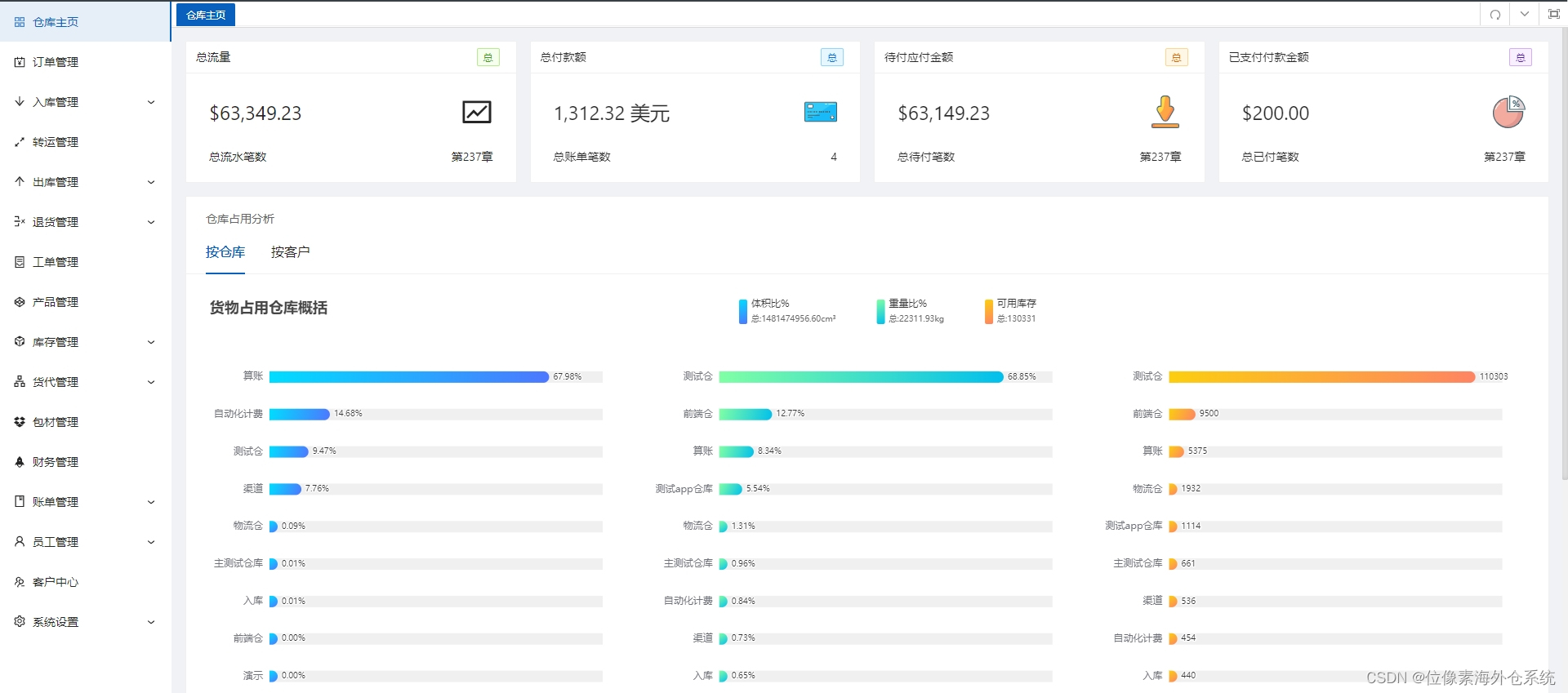This screenshot has height=693, width=1568.
Task: Click the 库存管理 box icon
Action: 20,342
